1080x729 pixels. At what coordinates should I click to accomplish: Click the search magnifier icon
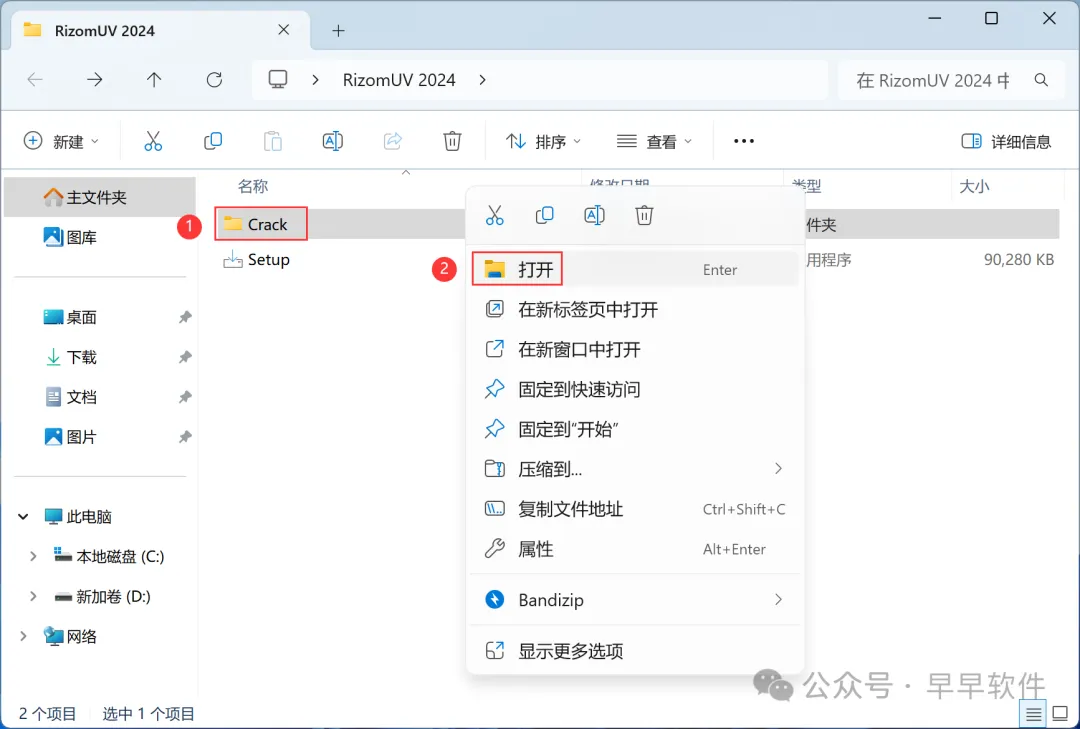pos(1041,80)
